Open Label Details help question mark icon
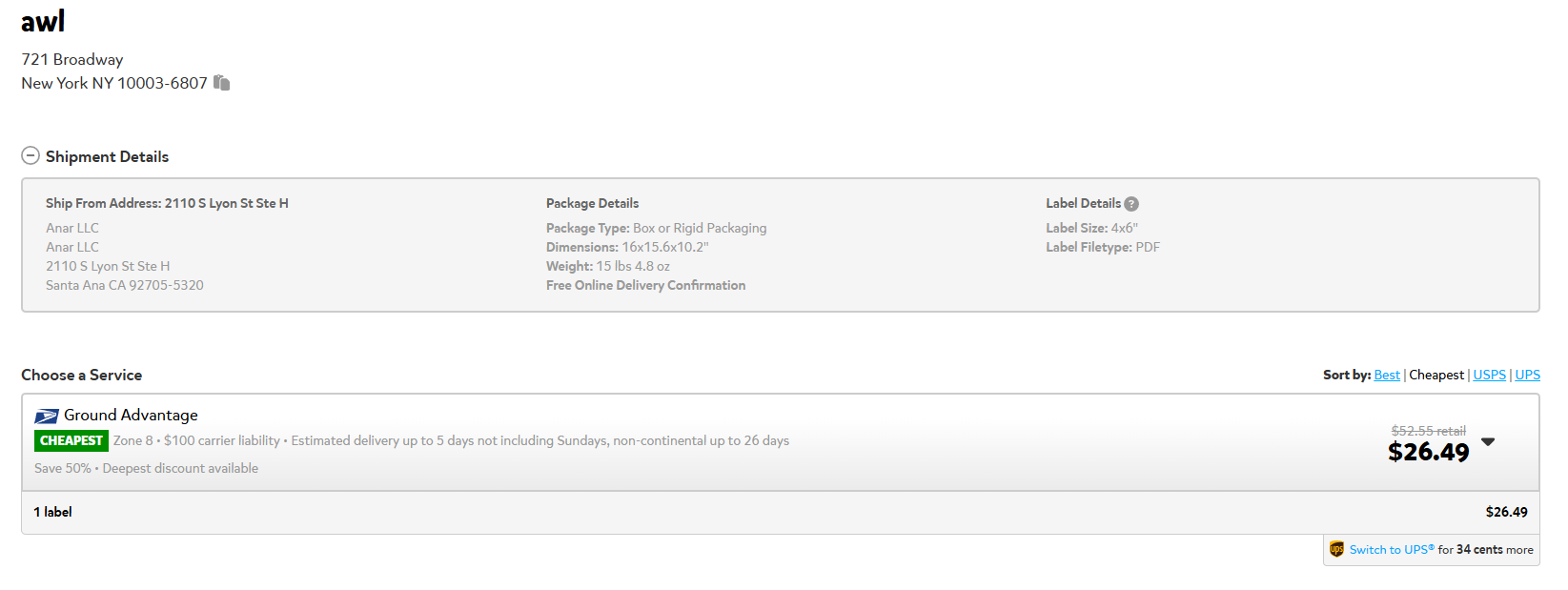This screenshot has width=1568, height=590. tap(1131, 204)
